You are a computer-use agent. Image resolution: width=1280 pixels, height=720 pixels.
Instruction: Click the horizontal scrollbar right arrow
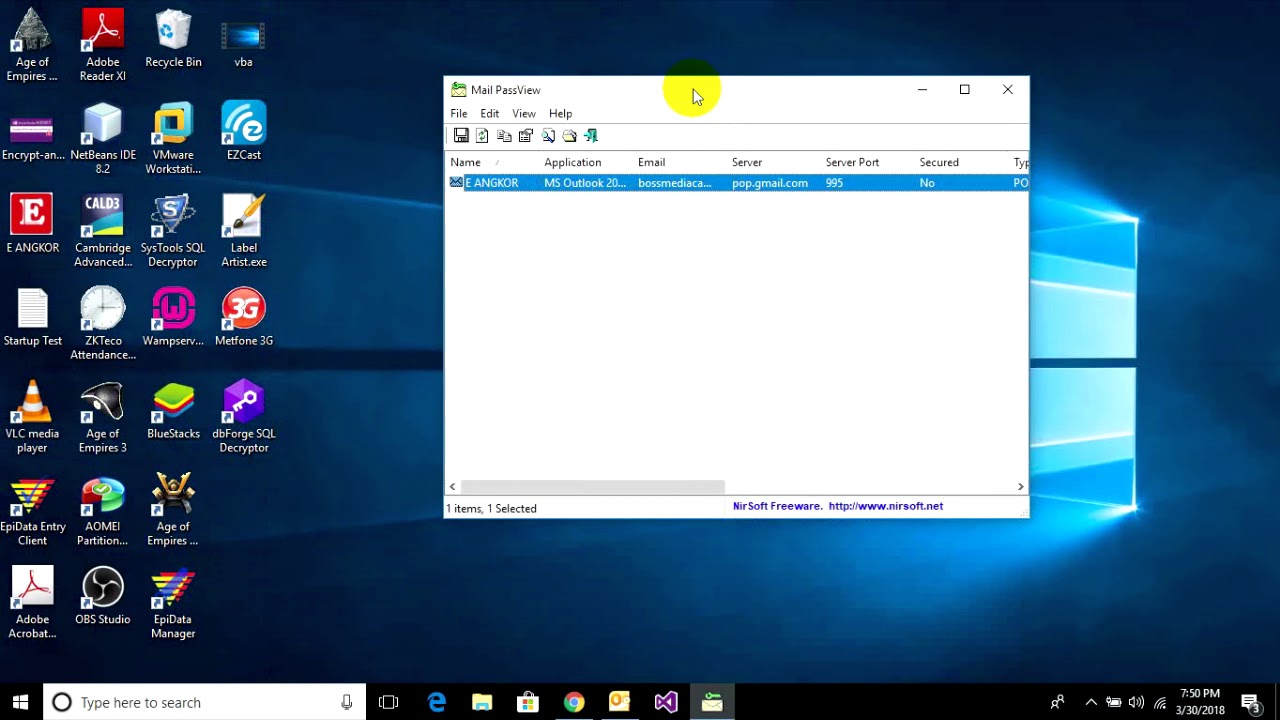pos(1020,487)
